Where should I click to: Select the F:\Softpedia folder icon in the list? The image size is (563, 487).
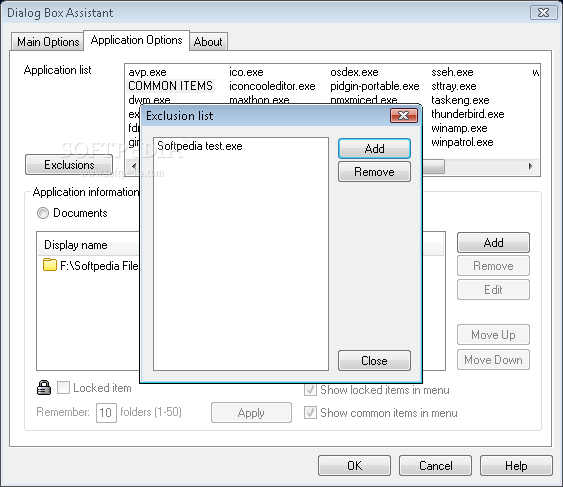tap(50, 265)
